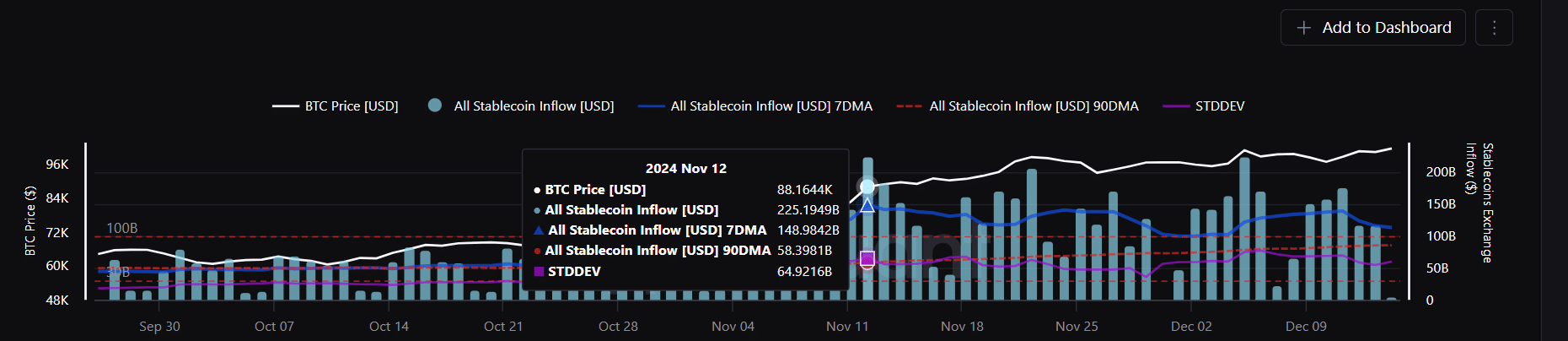The width and height of the screenshot is (1568, 341).
Task: Toggle the 90DMA legend entry
Action: point(1034,106)
